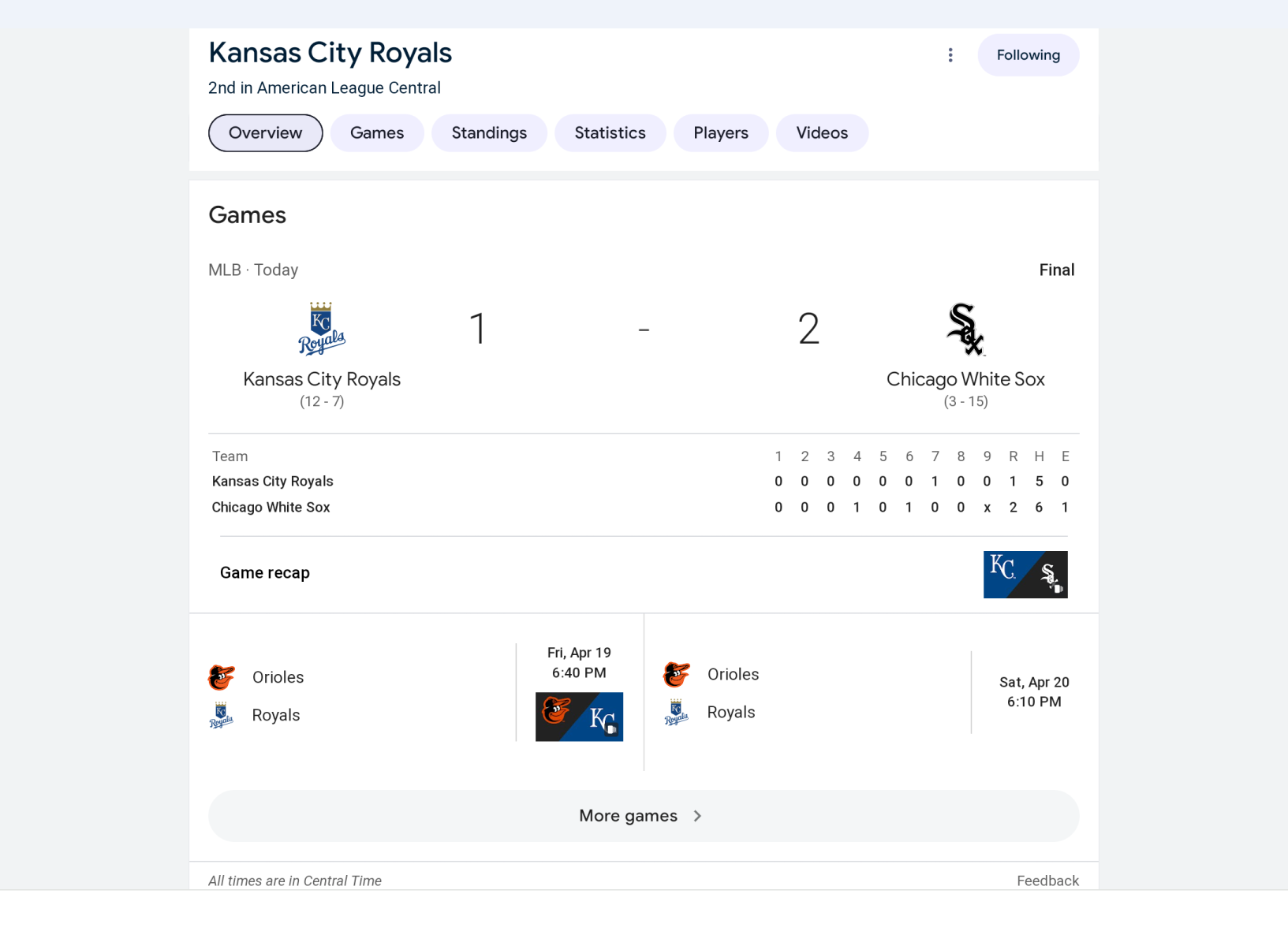Click Orioles logo in Saturday's game
This screenshot has width=1288, height=946.
[677, 674]
